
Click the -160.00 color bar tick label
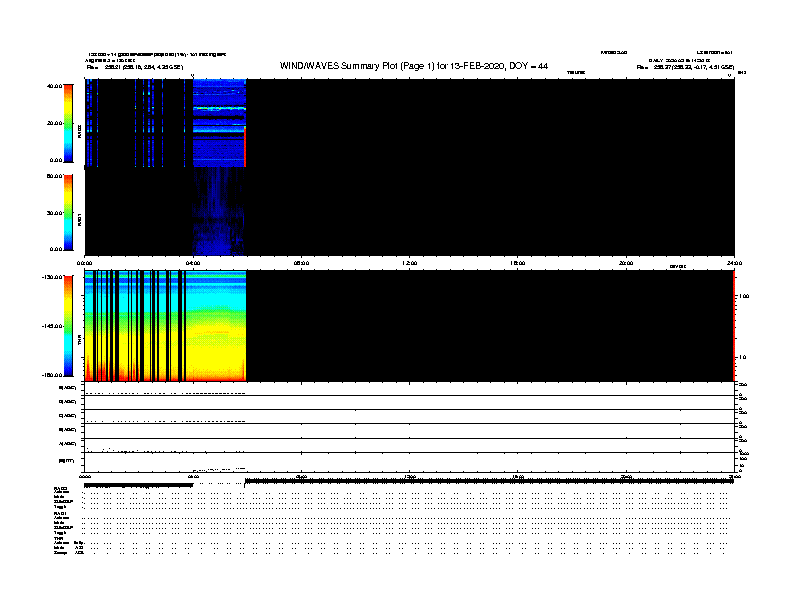pos(53,375)
